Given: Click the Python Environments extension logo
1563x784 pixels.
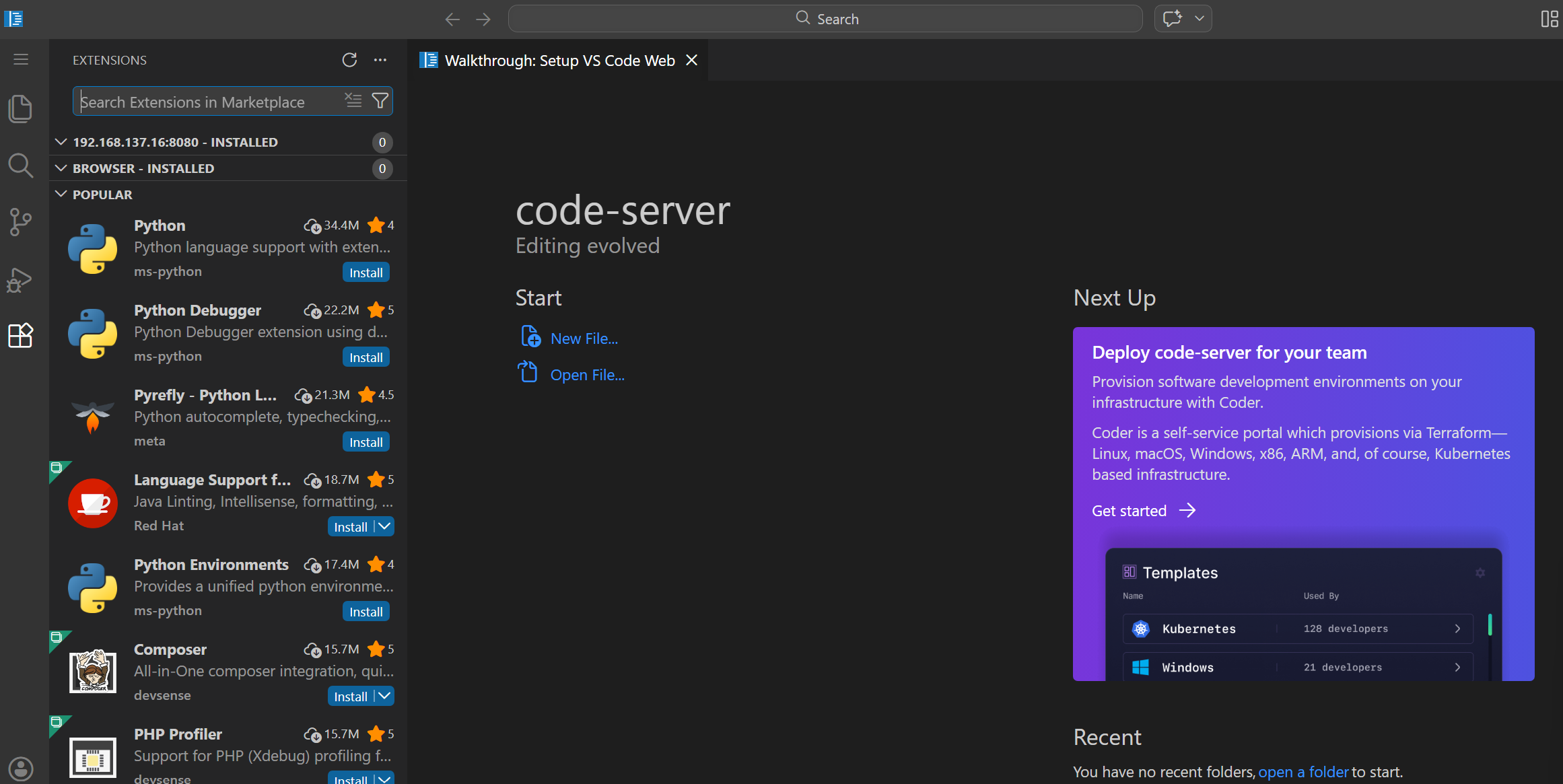Looking at the screenshot, I should 93,587.
